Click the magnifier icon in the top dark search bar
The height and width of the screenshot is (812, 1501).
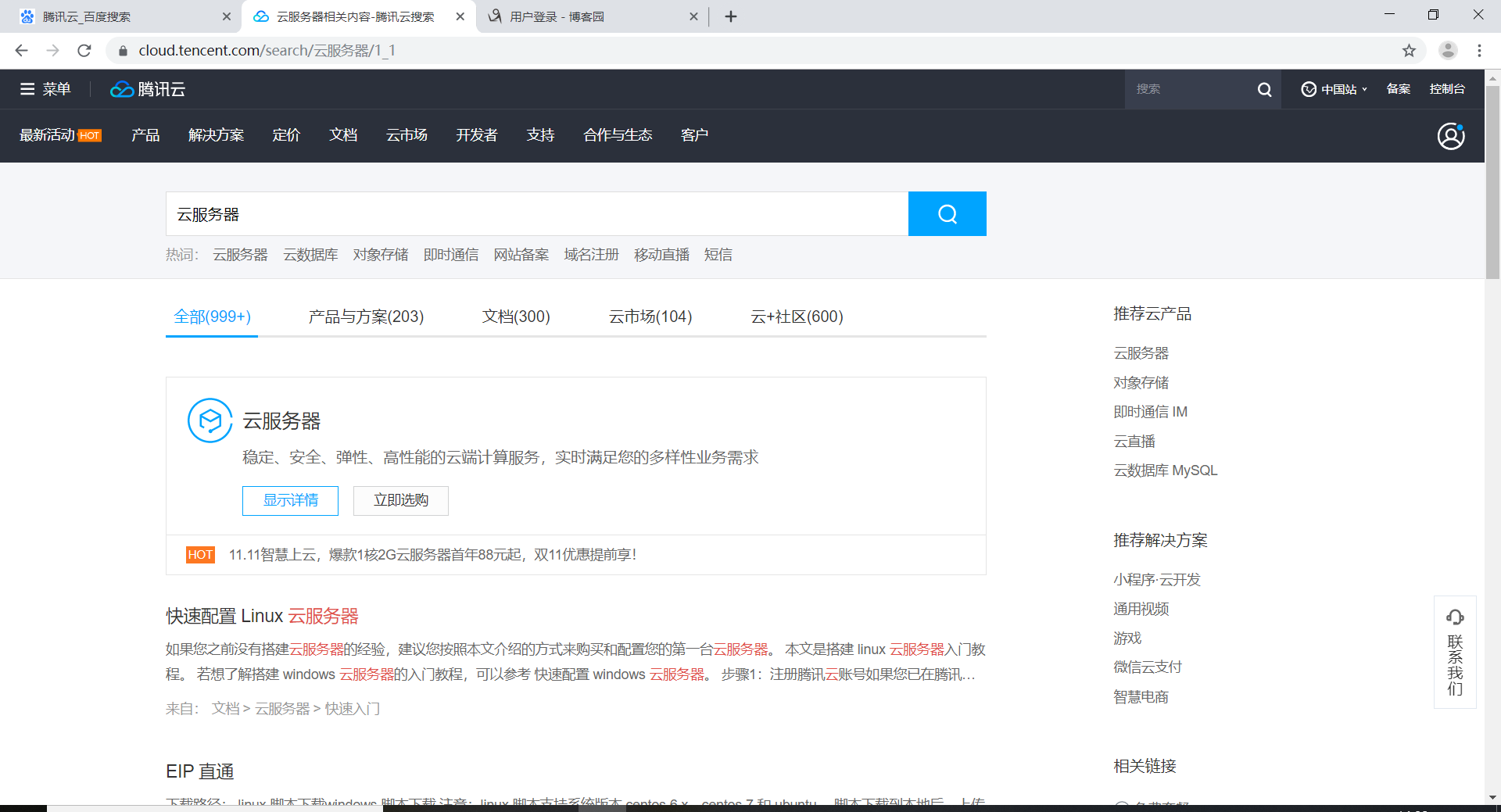pyautogui.click(x=1264, y=89)
